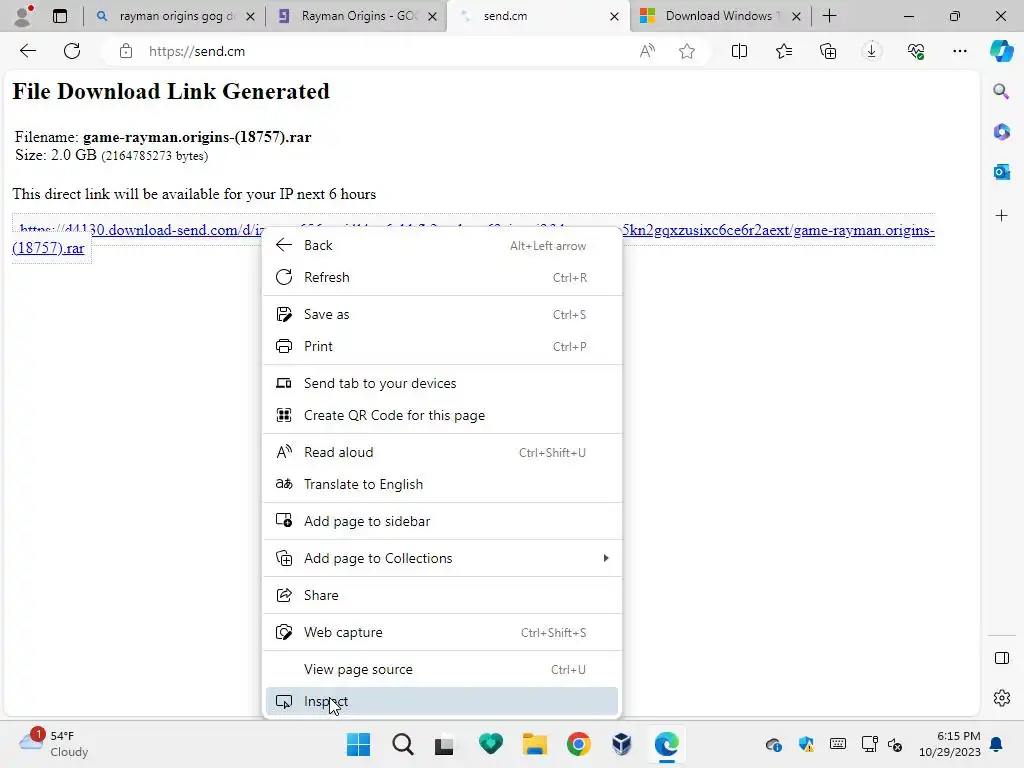1024x768 pixels.
Task: Open the notification bell in system tray
Action: [997, 744]
